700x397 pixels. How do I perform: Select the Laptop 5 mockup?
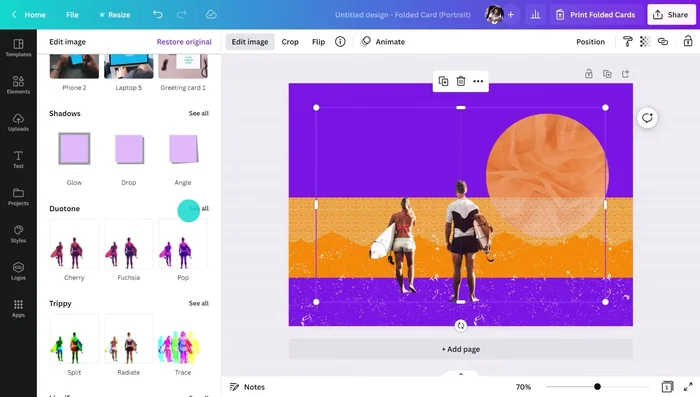pos(129,66)
